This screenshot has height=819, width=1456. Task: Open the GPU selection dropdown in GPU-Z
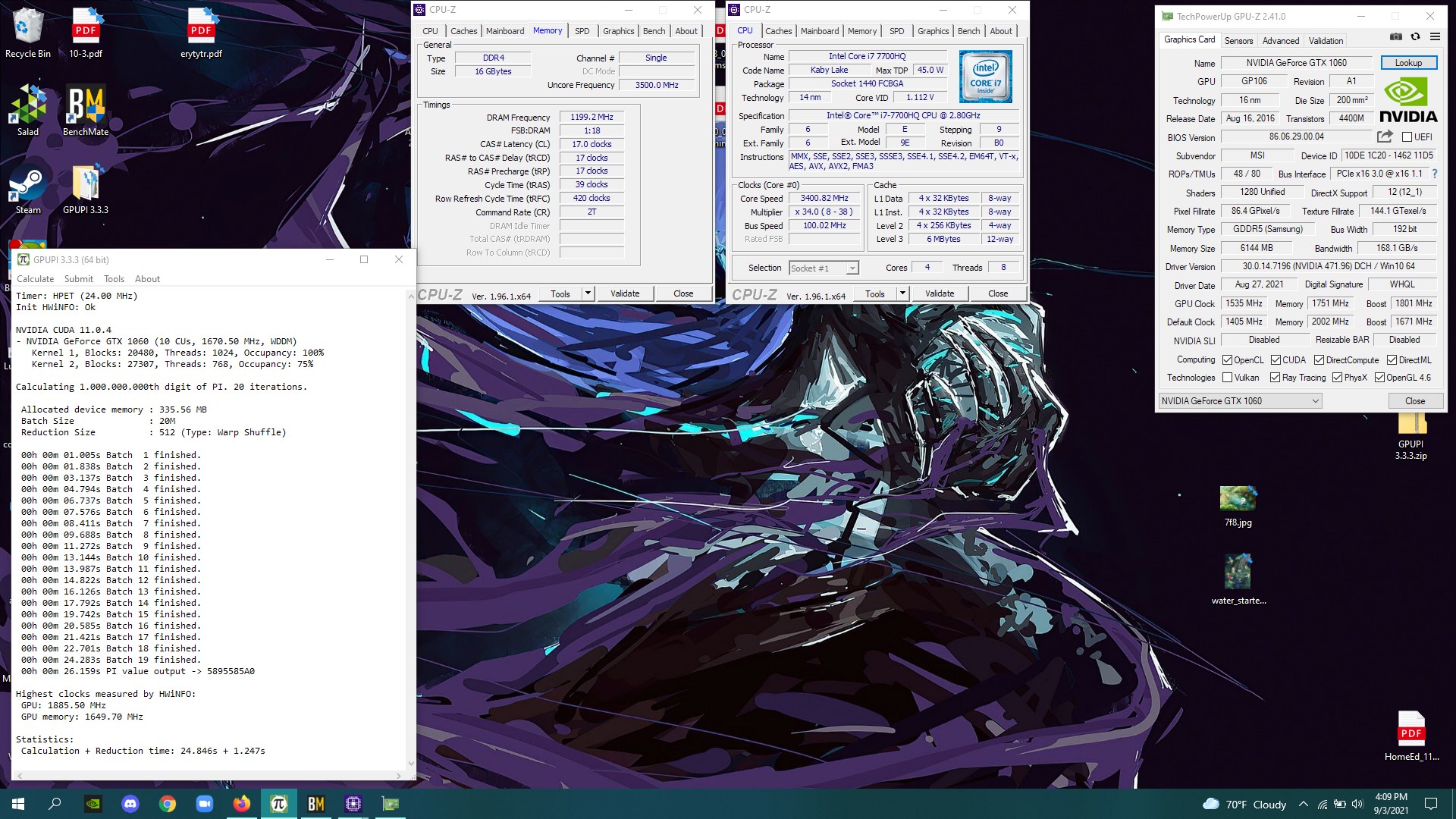click(1241, 400)
